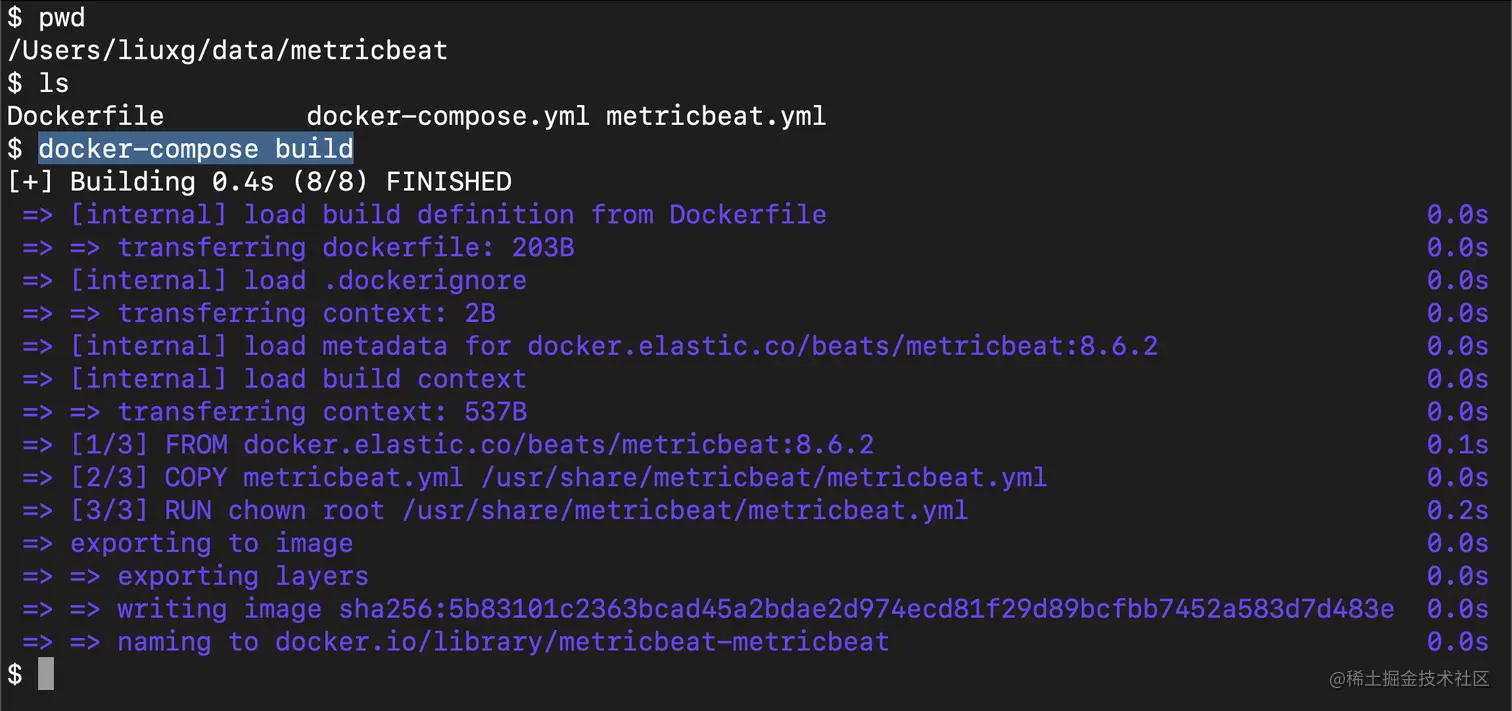This screenshot has width=1512, height=711.
Task: Click the Building 0.4s (8/8) FINISHED line
Action: [260, 182]
